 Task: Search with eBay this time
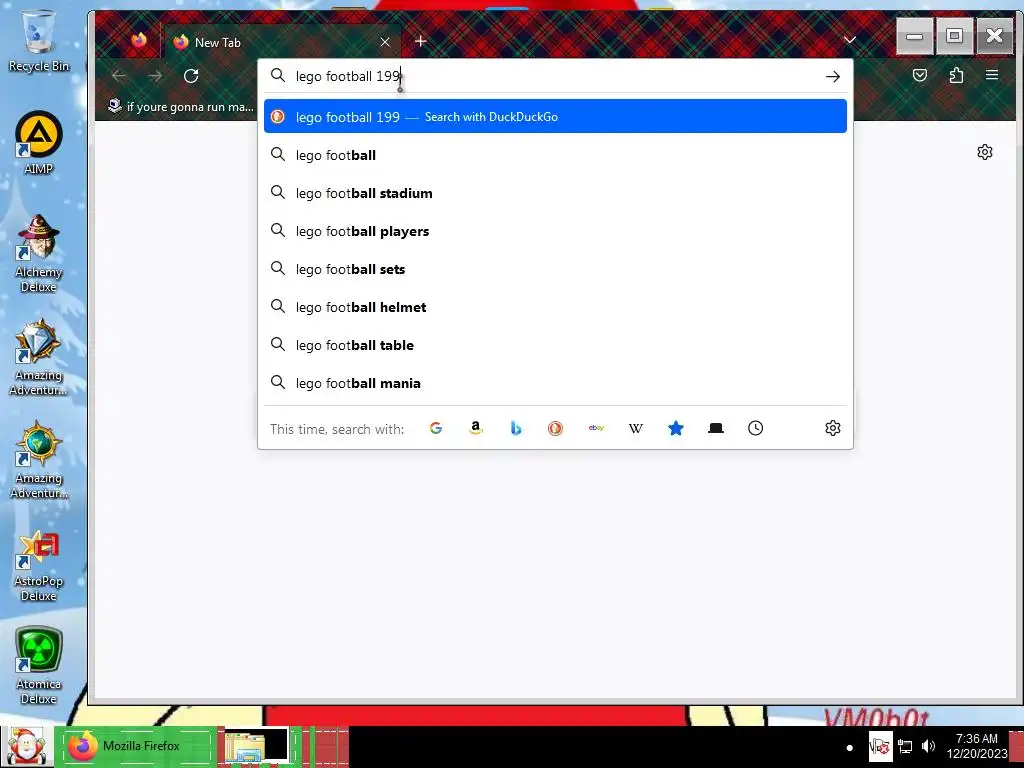596,428
